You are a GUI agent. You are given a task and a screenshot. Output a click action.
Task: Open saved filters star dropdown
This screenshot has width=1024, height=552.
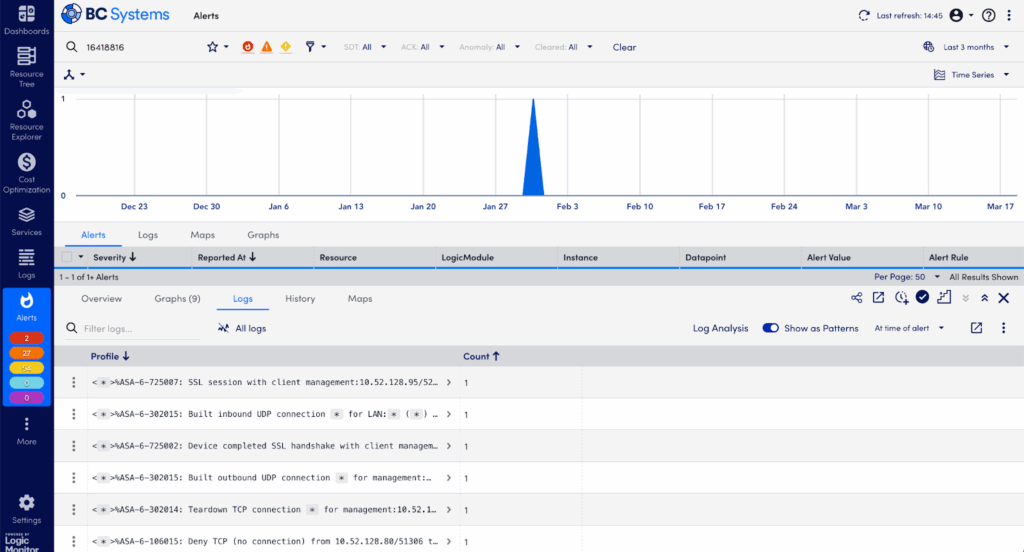[217, 47]
